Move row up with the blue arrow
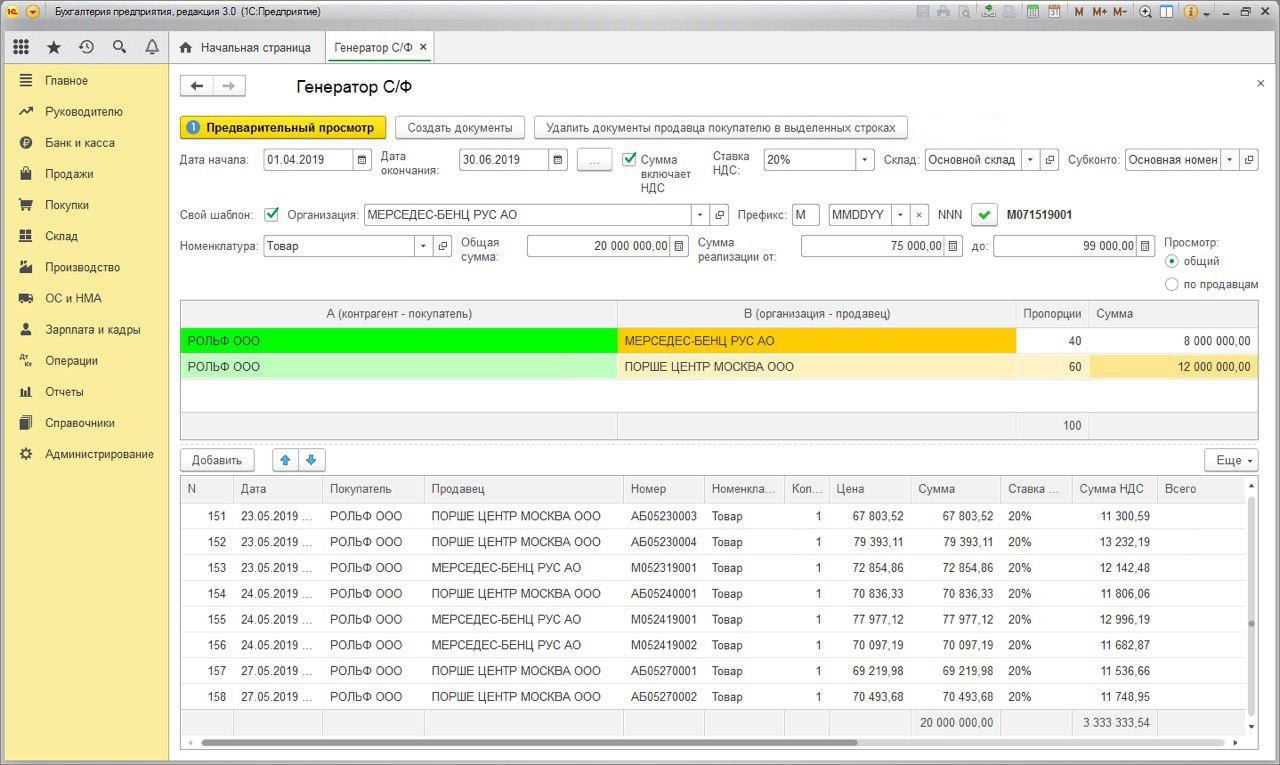1280x765 pixels. pyautogui.click(x=285, y=460)
